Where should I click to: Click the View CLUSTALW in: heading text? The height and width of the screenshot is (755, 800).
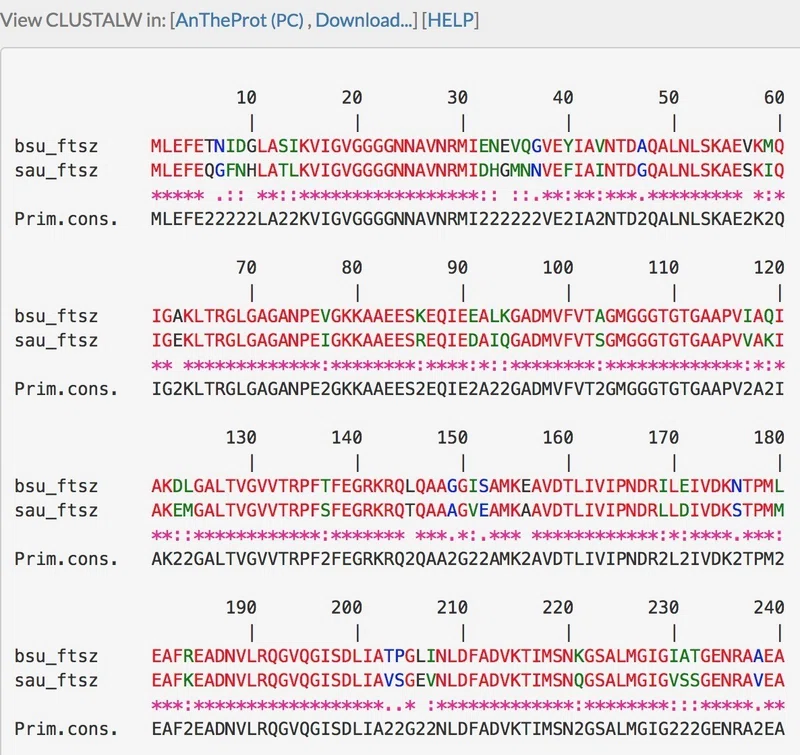click(83, 20)
